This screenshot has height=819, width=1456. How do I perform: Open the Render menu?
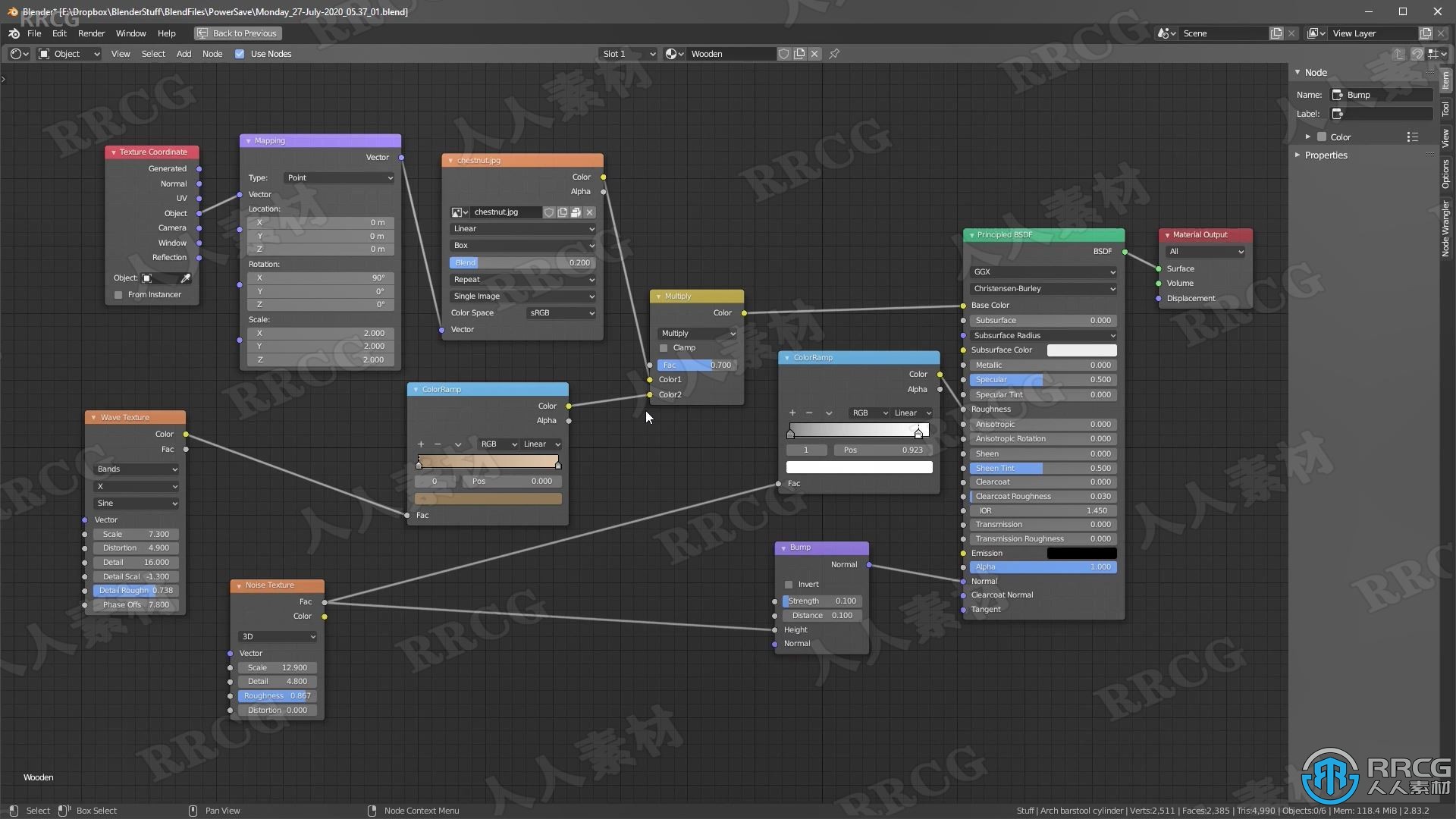point(91,33)
